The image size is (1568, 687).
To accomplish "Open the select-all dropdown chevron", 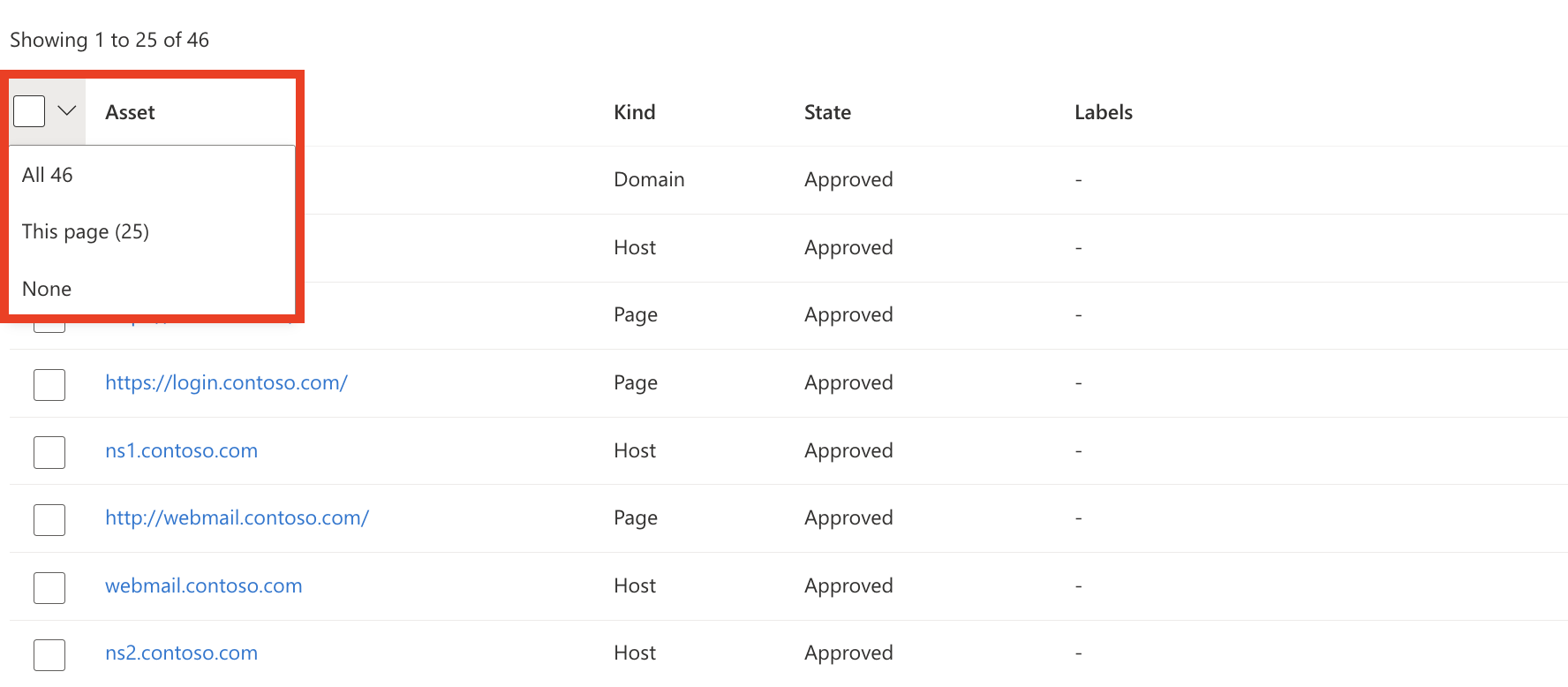I will pyautogui.click(x=65, y=110).
